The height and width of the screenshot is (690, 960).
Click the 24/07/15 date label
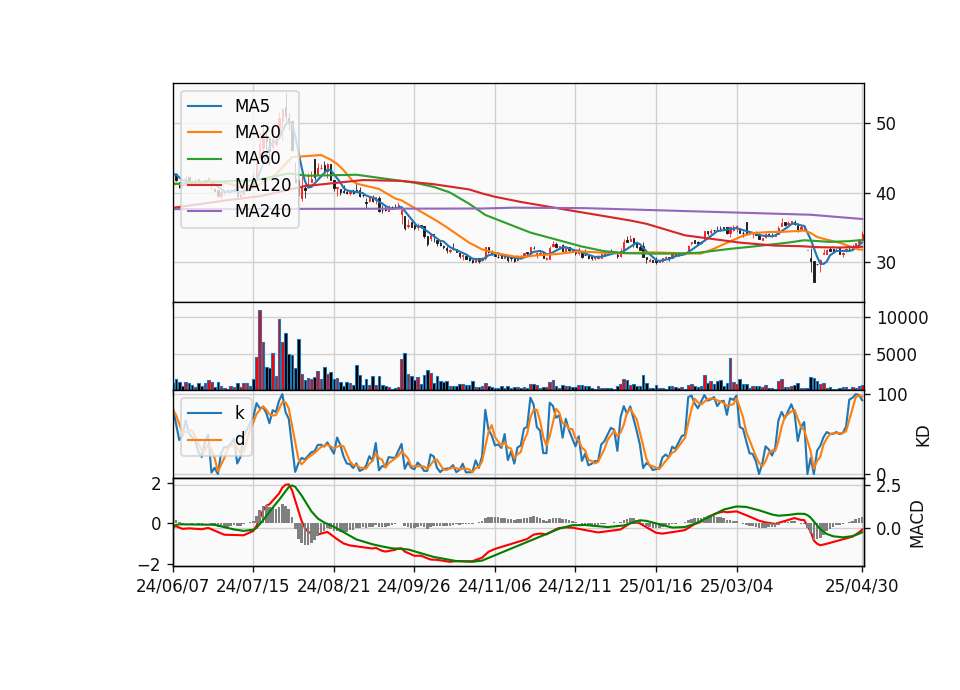click(x=253, y=586)
